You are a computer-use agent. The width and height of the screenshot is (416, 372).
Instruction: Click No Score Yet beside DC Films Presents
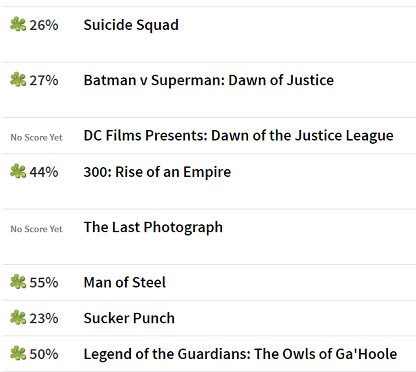click(36, 137)
